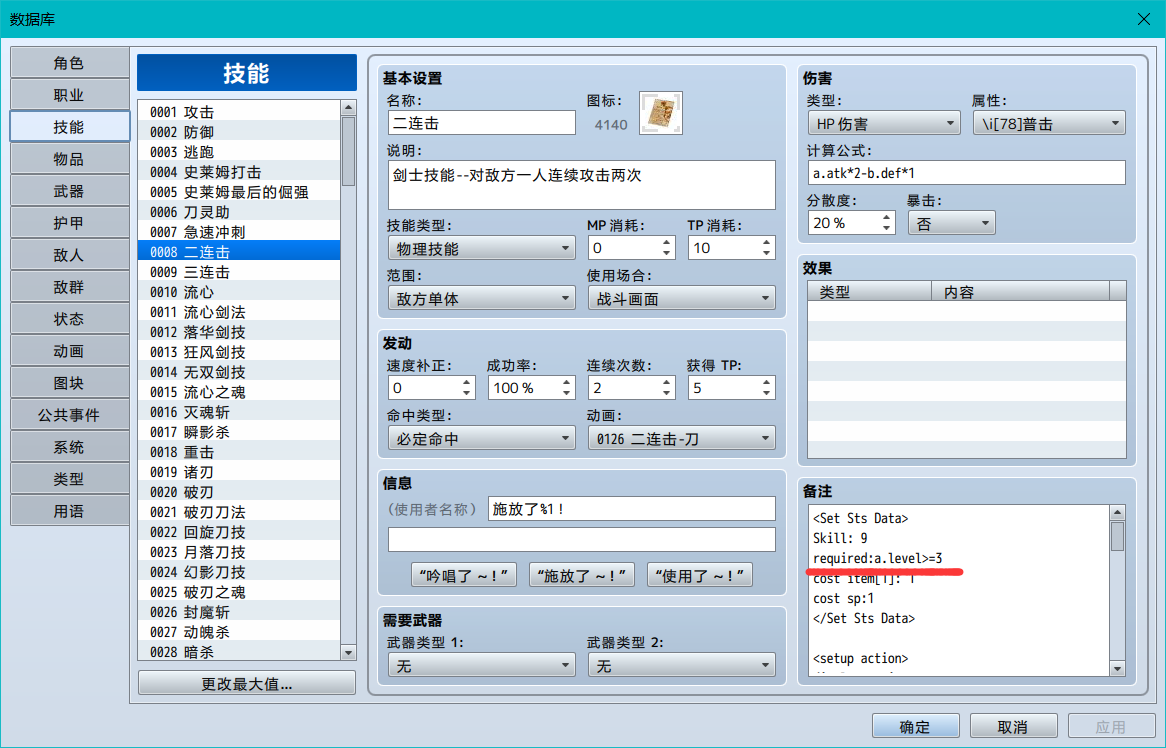Select skill 0016 灭魂斩 in list
Viewport: 1166px width, 748px height.
(239, 412)
